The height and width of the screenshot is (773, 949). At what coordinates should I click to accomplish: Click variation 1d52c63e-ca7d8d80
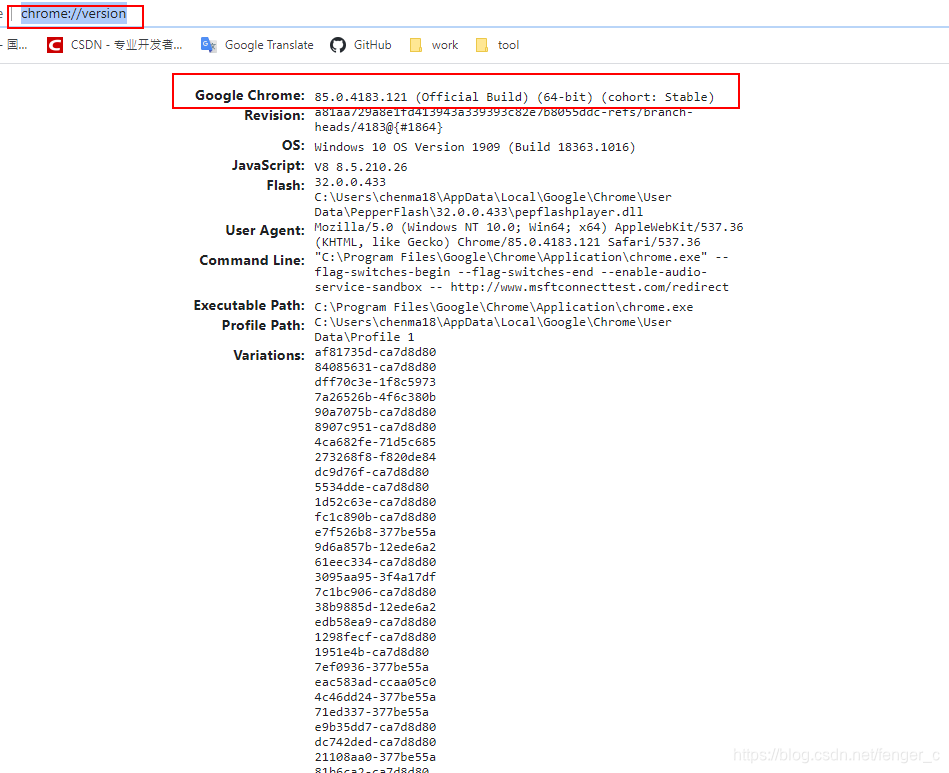coord(375,502)
